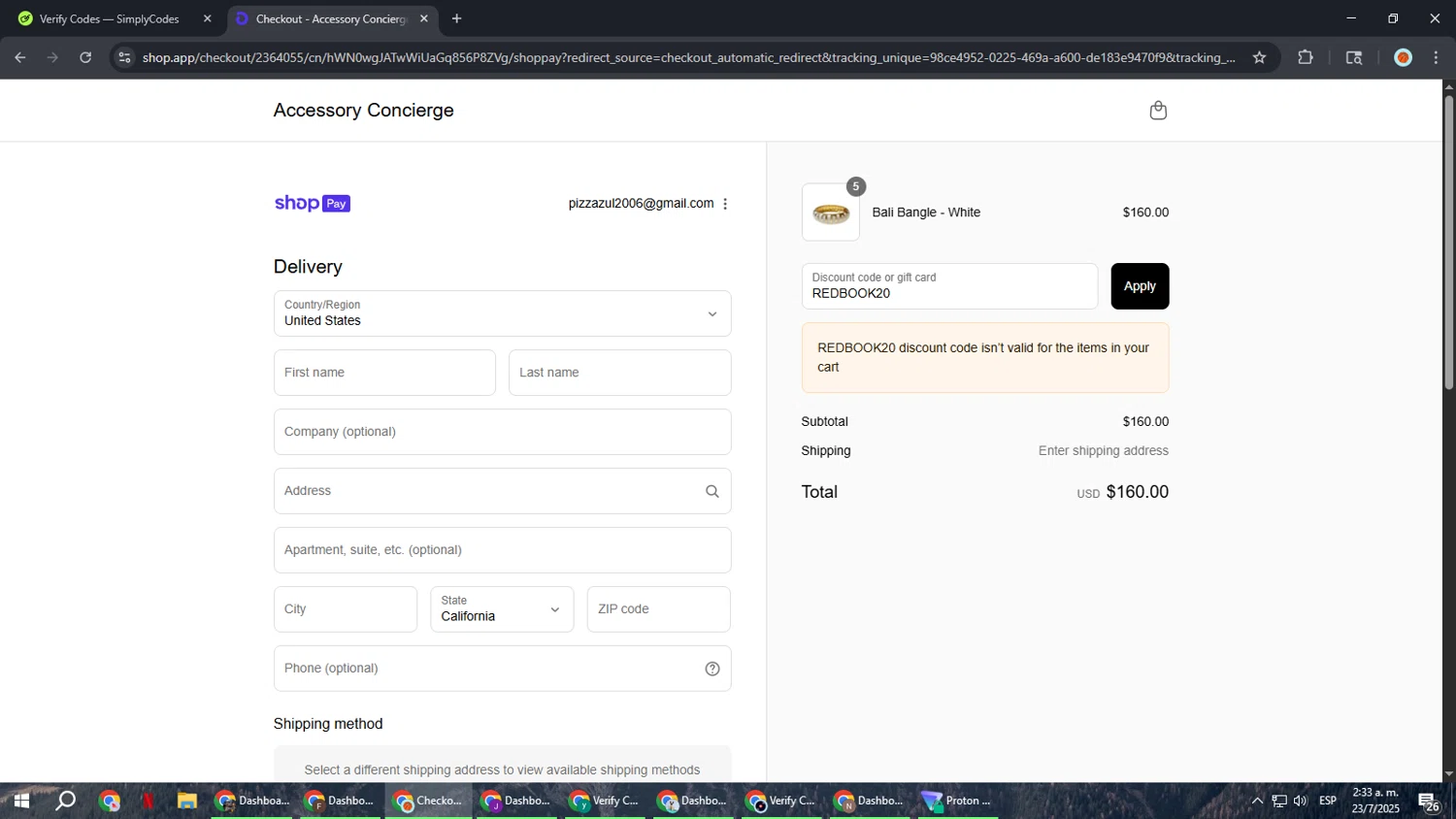Click the browser address bar URL

[688, 58]
